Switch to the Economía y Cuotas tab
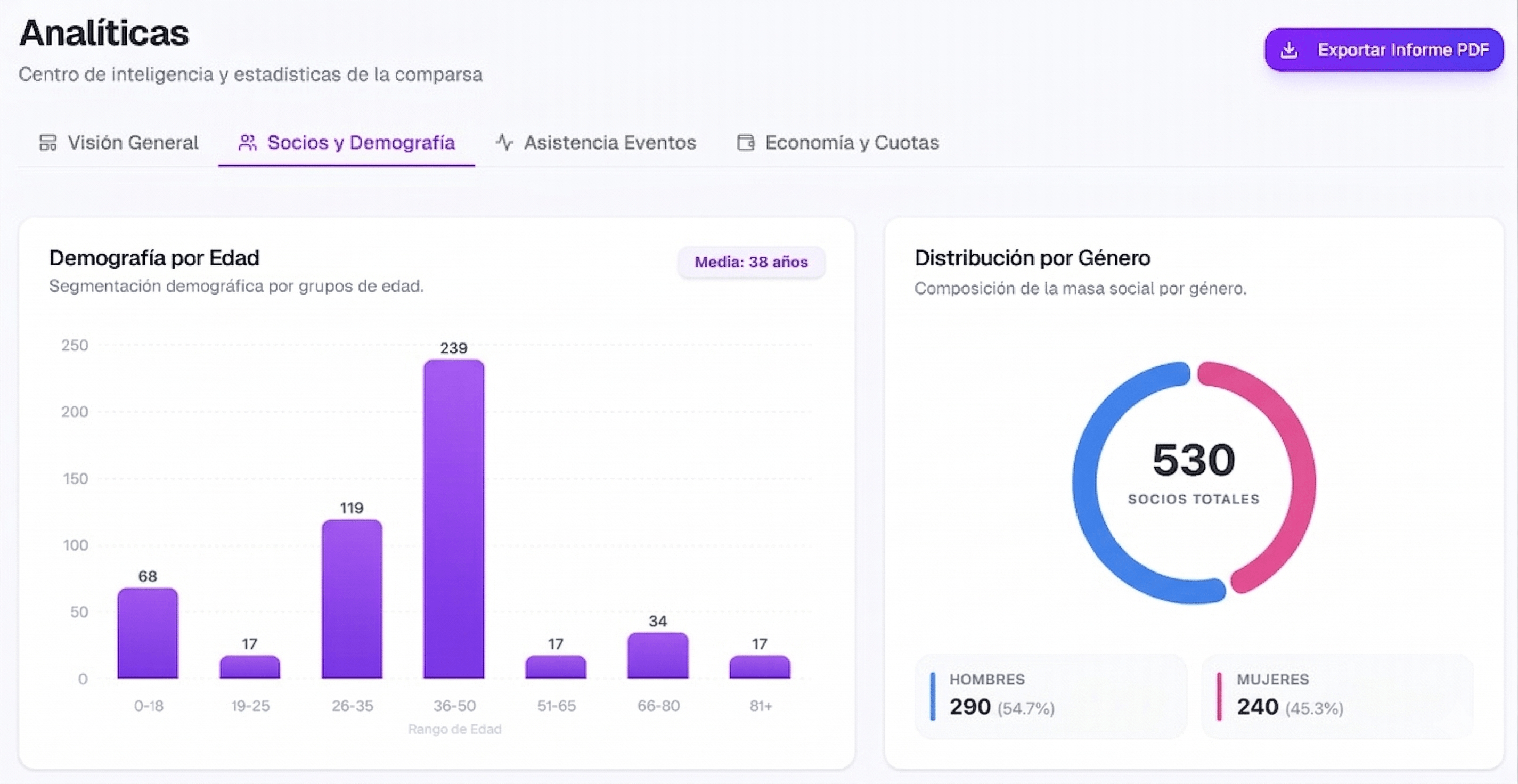The height and width of the screenshot is (784, 1518). [852, 142]
